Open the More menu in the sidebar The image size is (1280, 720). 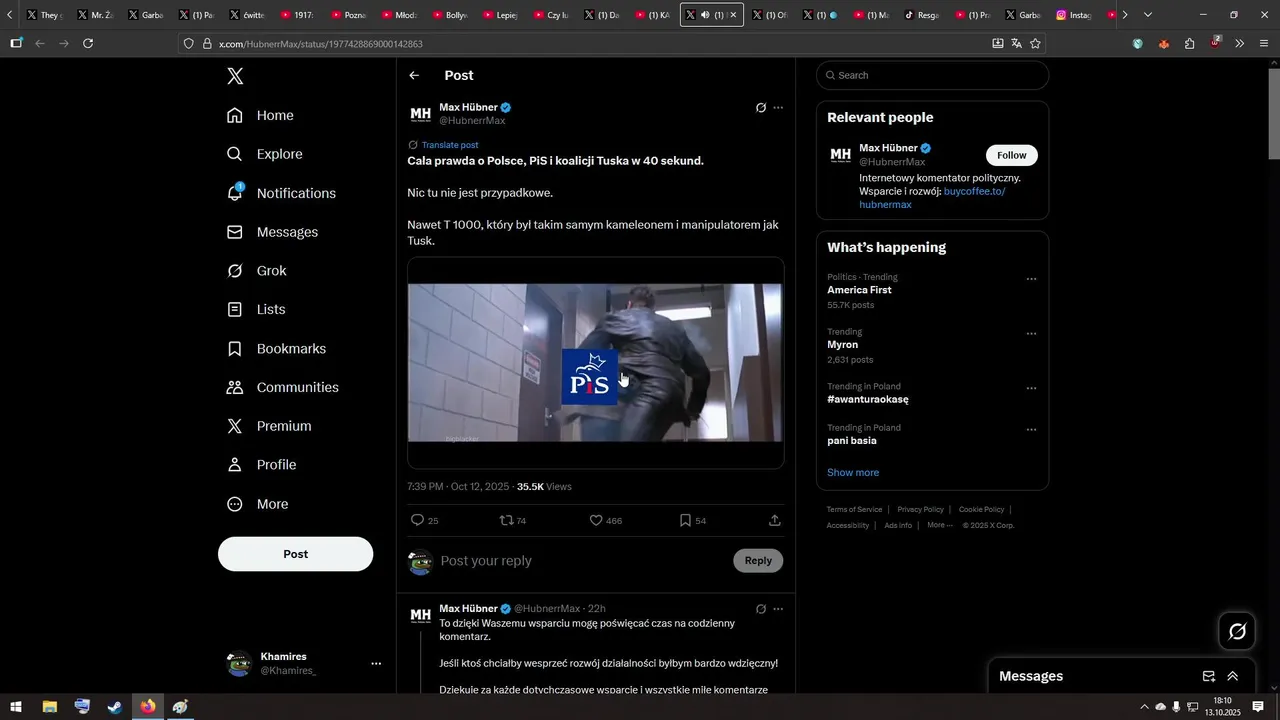[257, 504]
